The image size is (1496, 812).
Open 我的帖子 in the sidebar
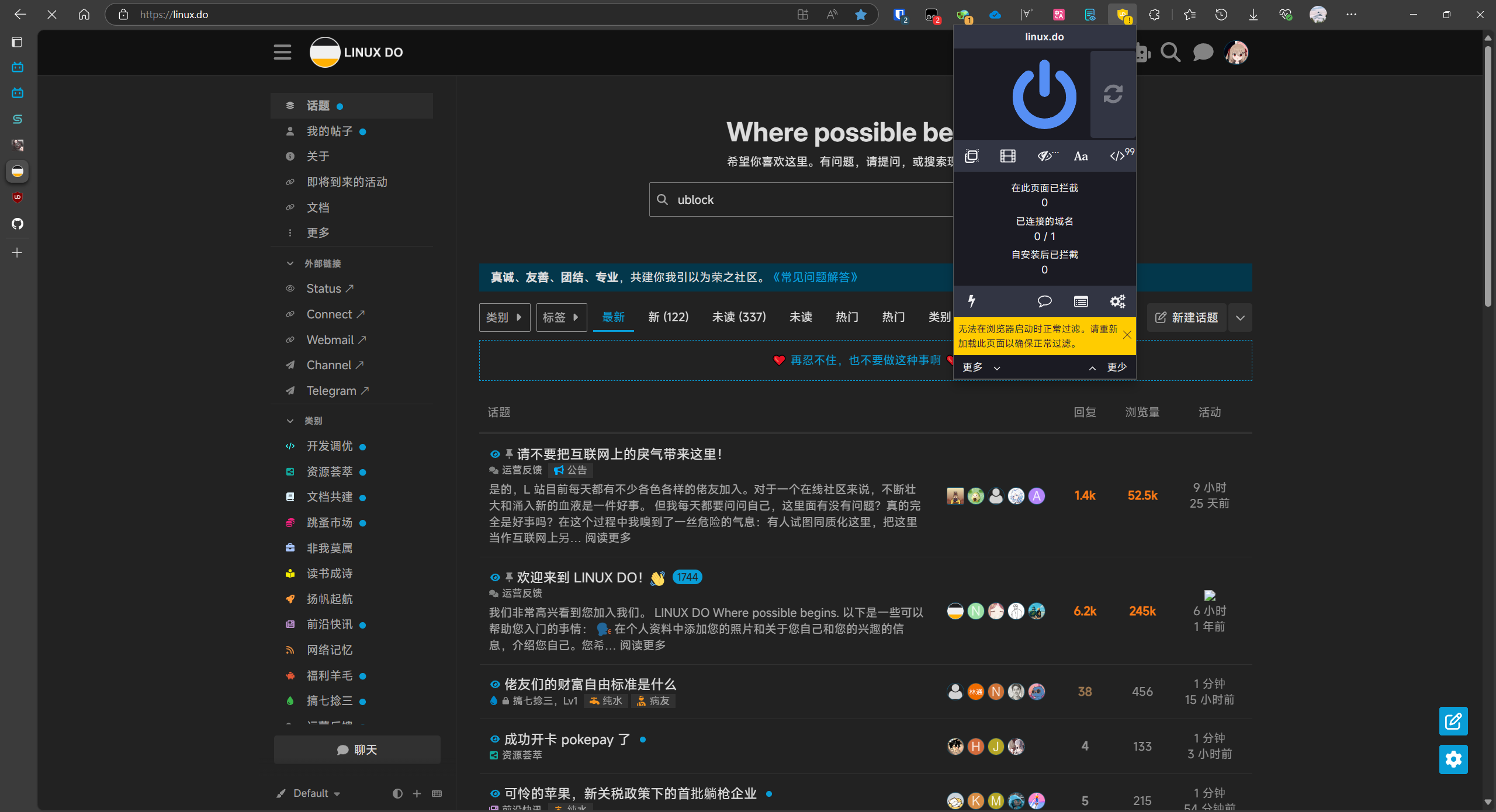[x=352, y=131]
